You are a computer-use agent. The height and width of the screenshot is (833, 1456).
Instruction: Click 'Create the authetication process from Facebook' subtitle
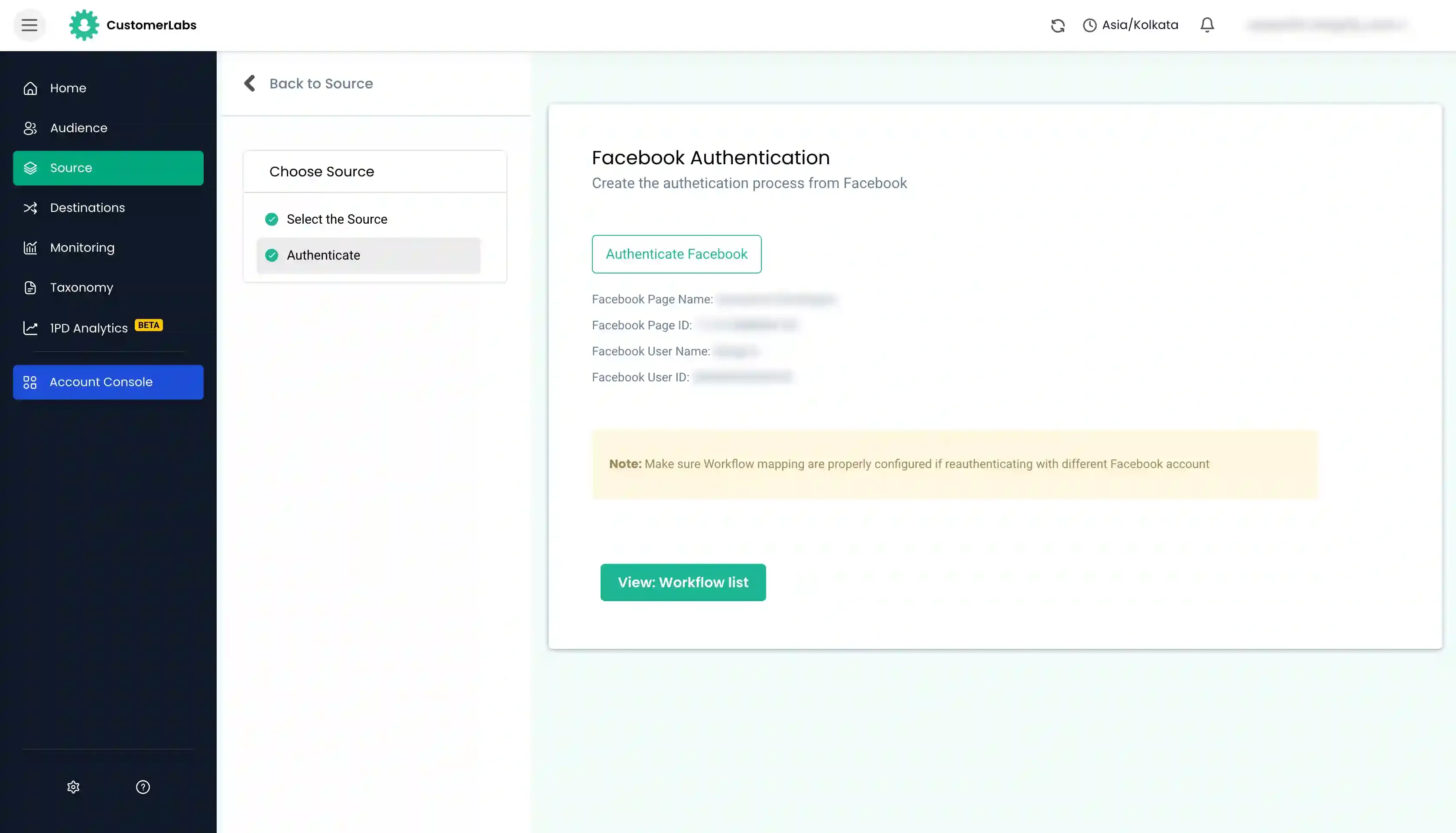click(749, 183)
